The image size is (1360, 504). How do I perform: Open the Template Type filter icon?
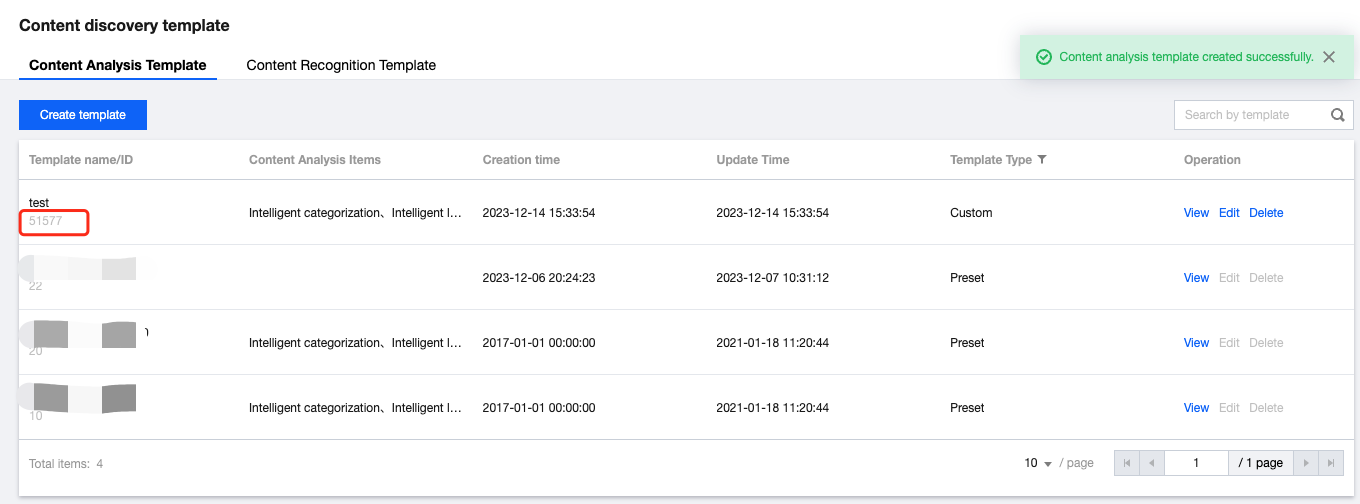click(1042, 160)
